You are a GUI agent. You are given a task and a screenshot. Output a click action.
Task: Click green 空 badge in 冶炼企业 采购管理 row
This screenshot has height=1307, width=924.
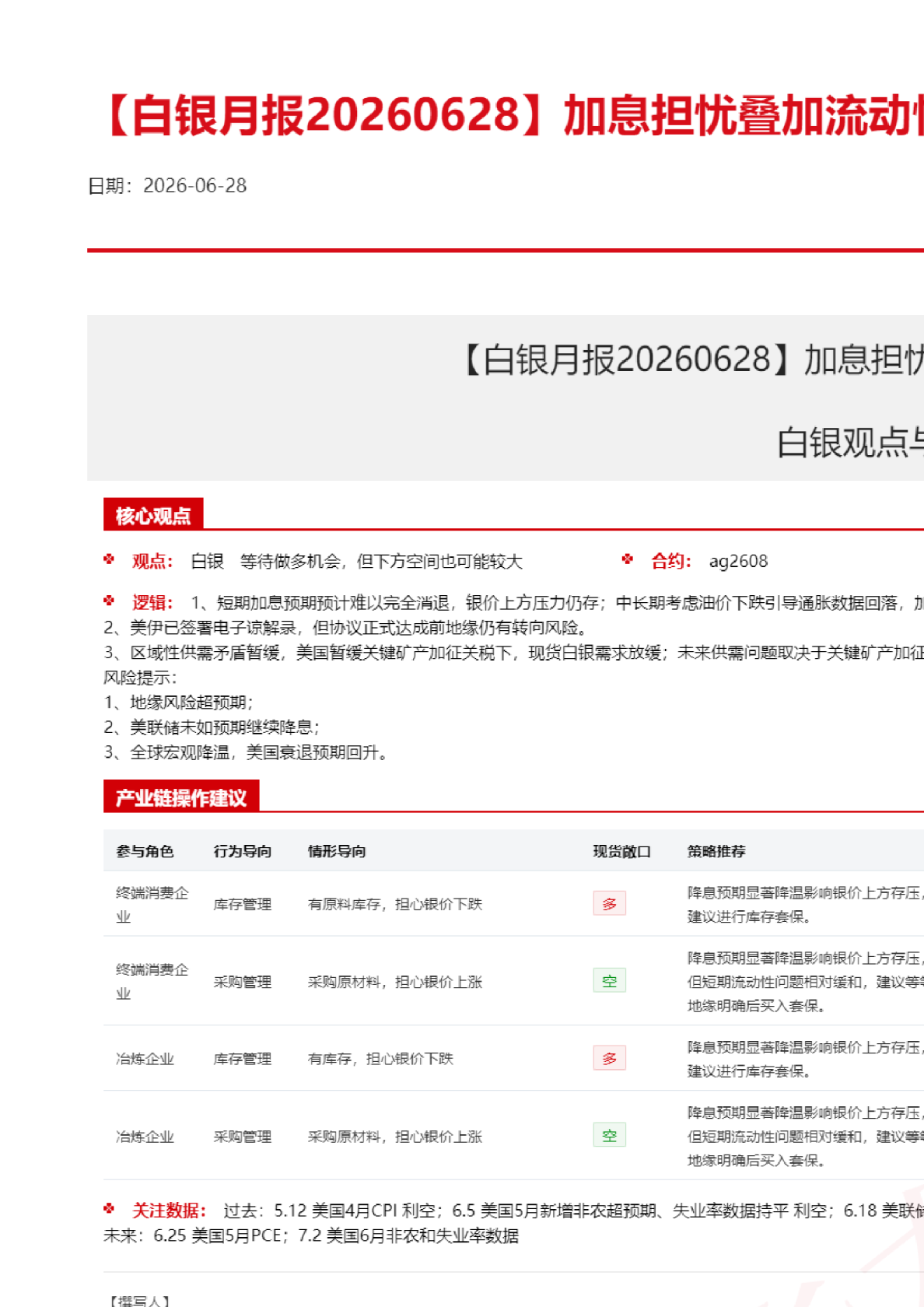point(610,1135)
